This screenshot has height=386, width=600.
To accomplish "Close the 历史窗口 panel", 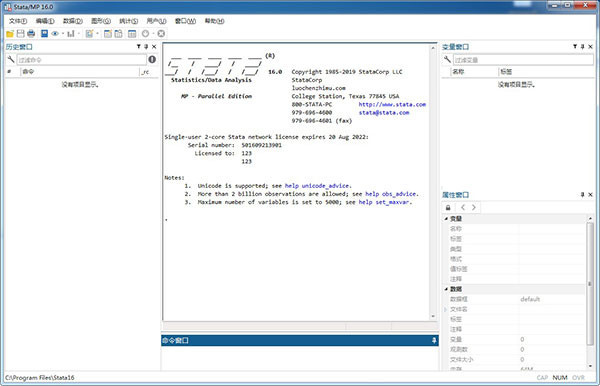I will [x=154, y=46].
